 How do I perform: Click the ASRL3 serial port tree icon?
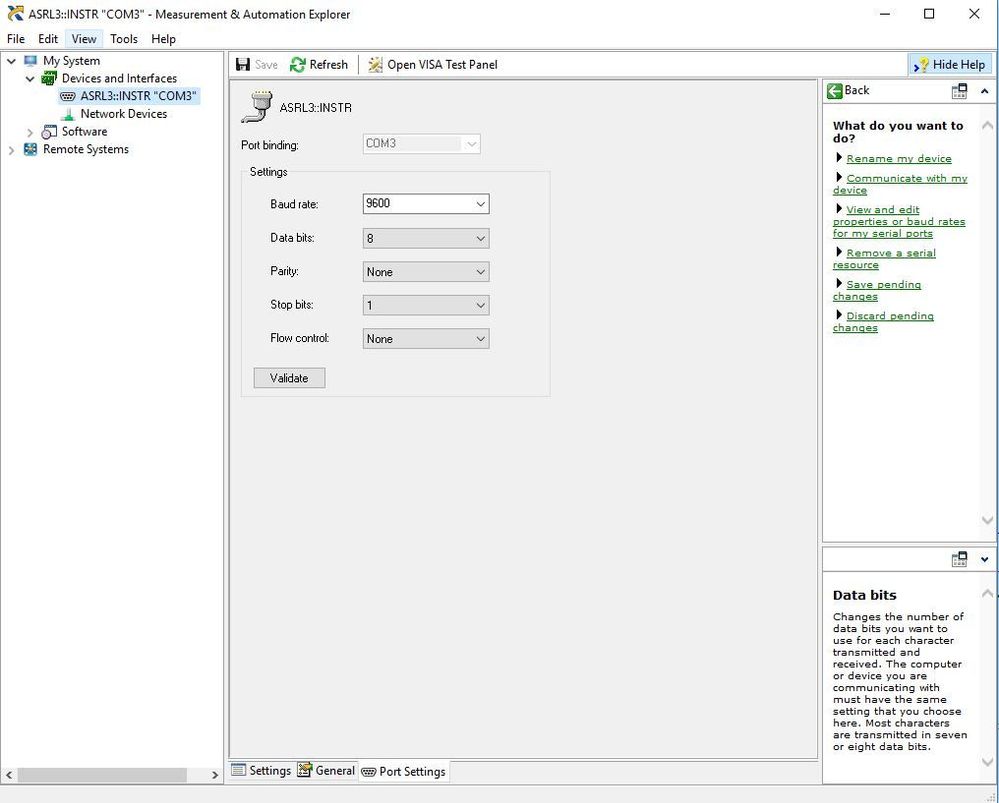[x=68, y=96]
